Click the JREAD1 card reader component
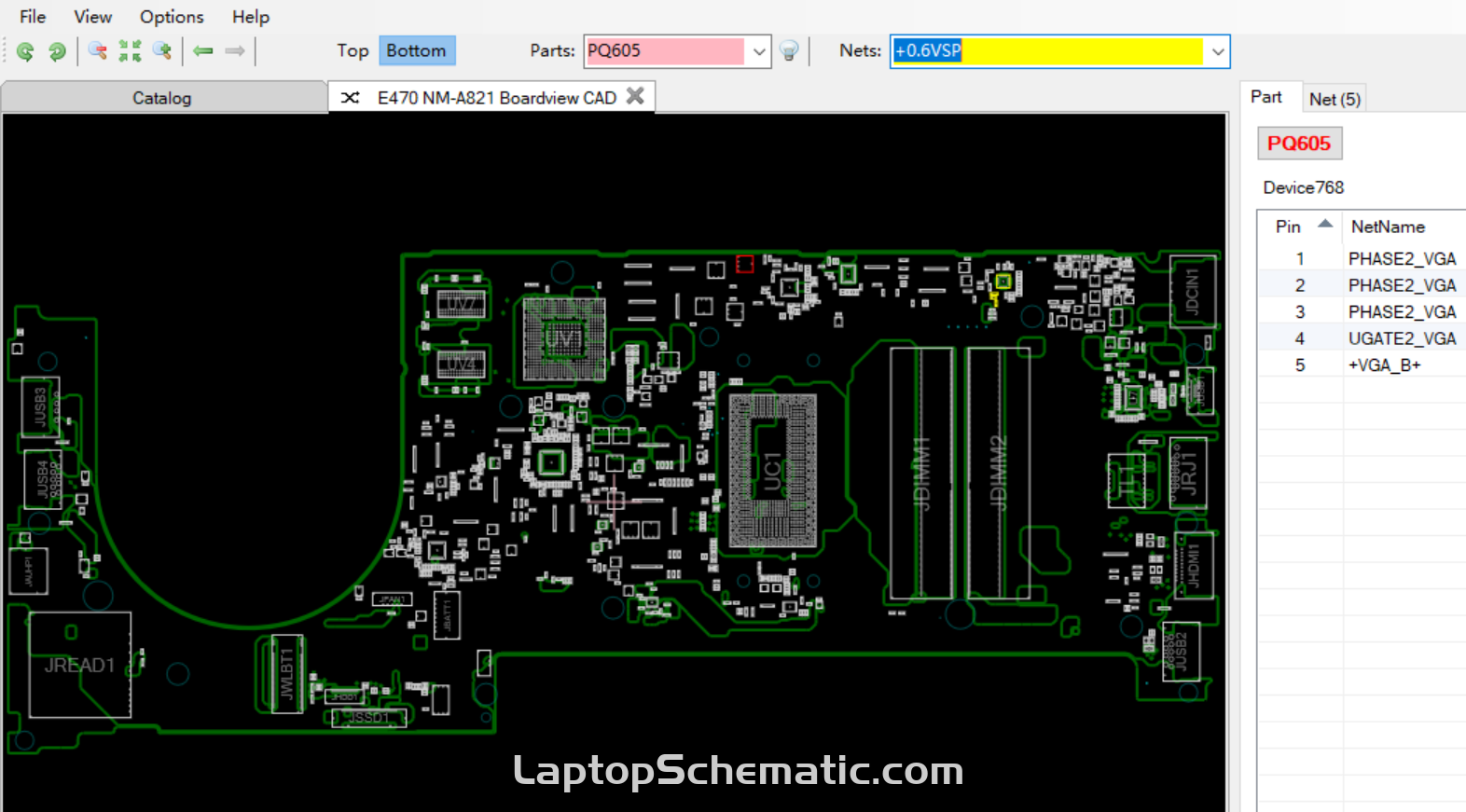 point(80,665)
